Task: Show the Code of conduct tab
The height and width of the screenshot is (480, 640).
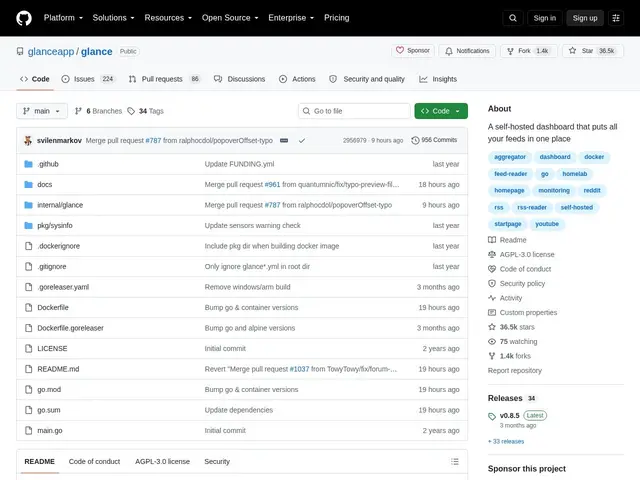Action: 94,461
